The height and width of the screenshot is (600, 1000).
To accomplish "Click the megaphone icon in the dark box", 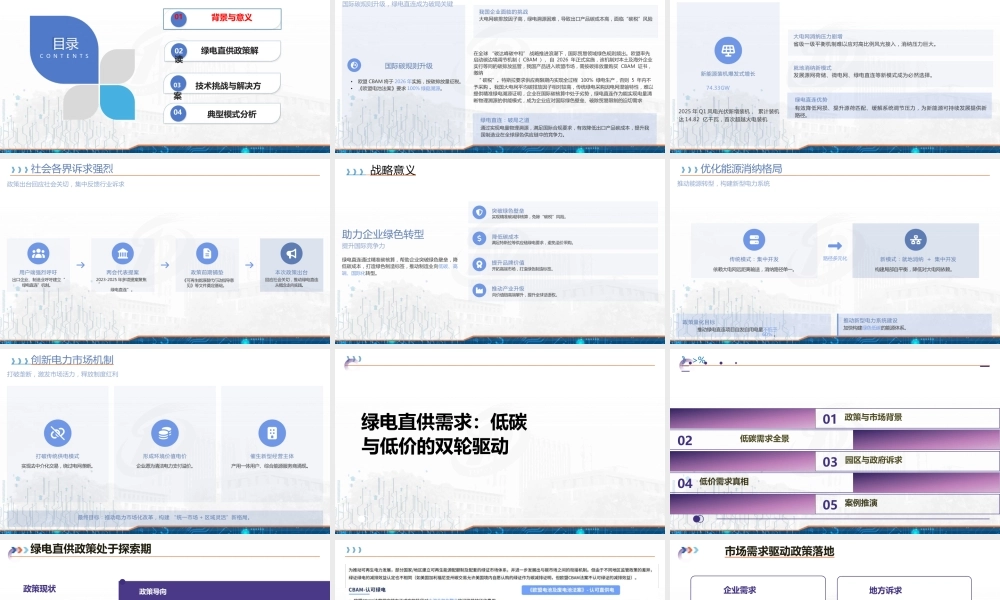I will coord(291,253).
